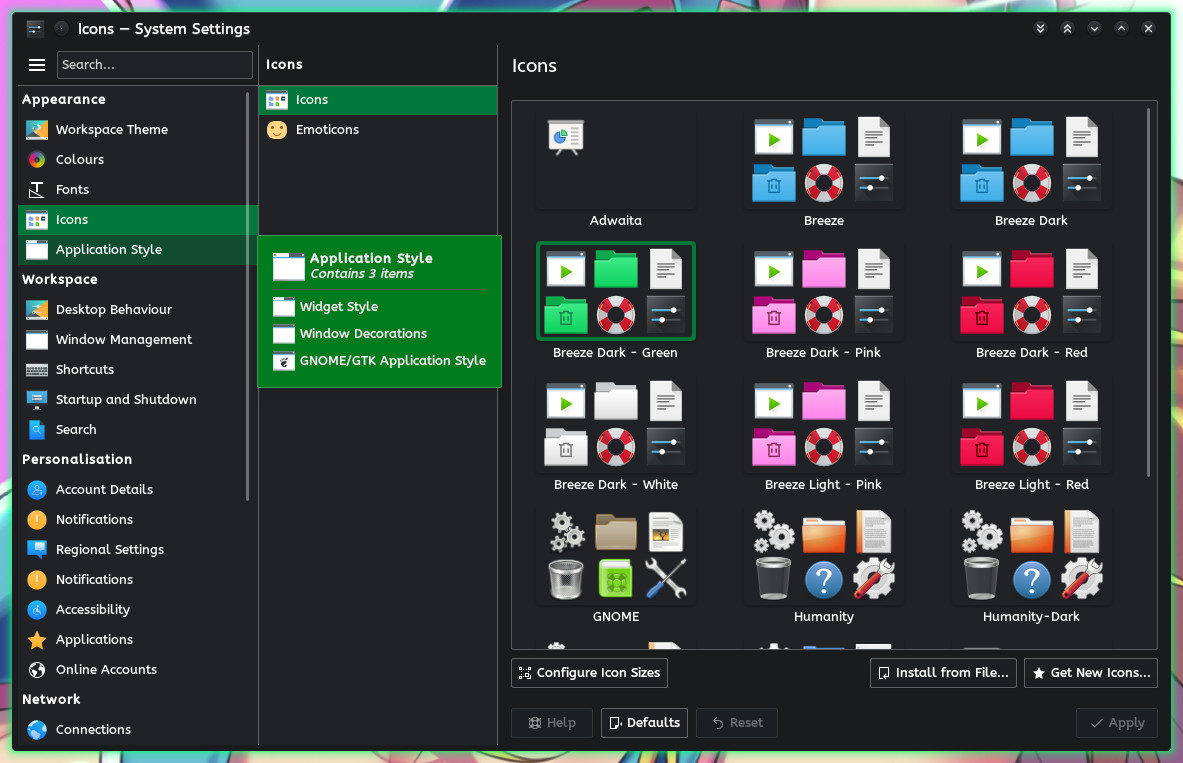Click the Desktop Behaviour sidebar icon
The height and width of the screenshot is (763, 1183).
click(36, 309)
